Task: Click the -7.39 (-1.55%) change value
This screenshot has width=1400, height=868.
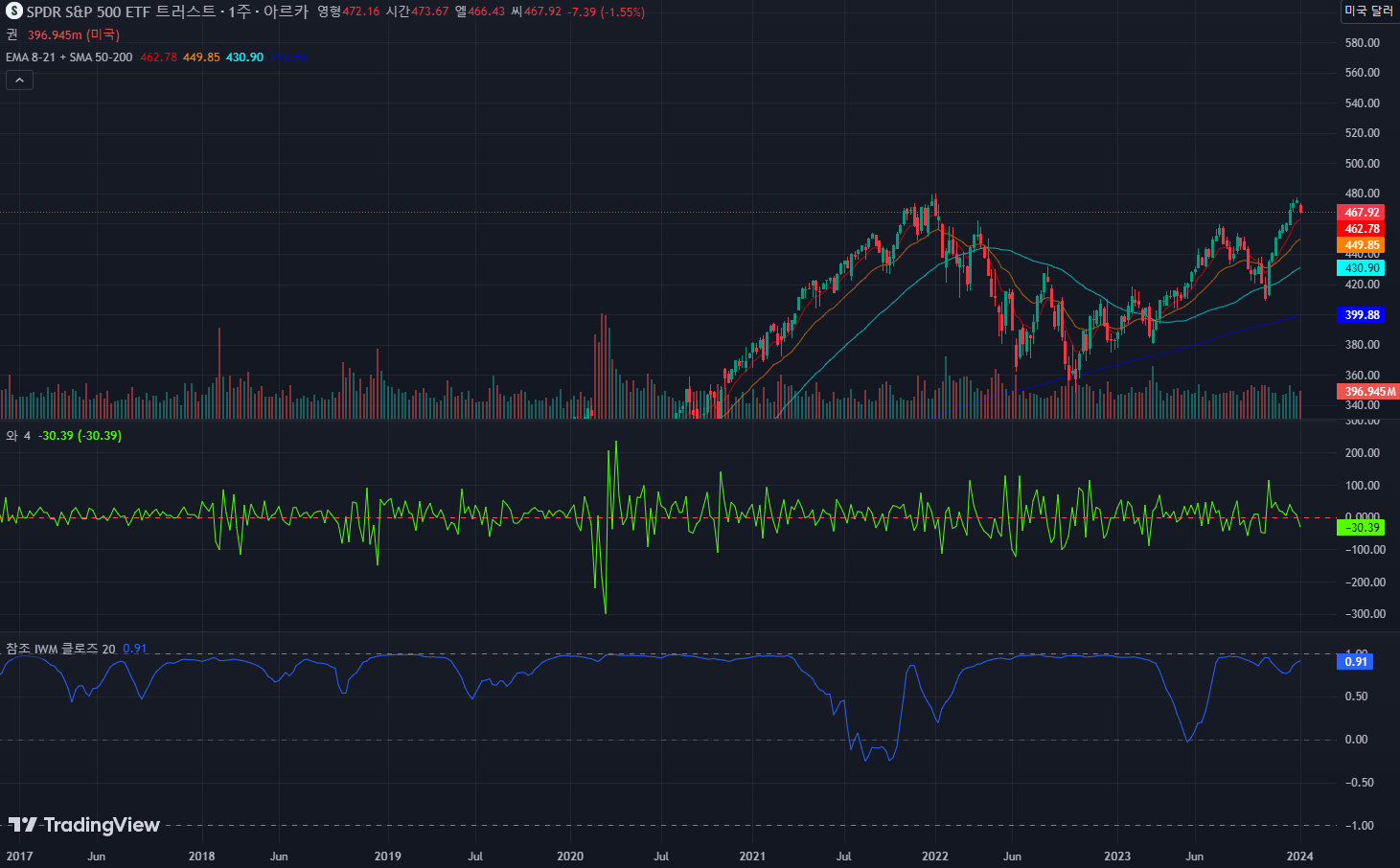Action: [x=607, y=11]
